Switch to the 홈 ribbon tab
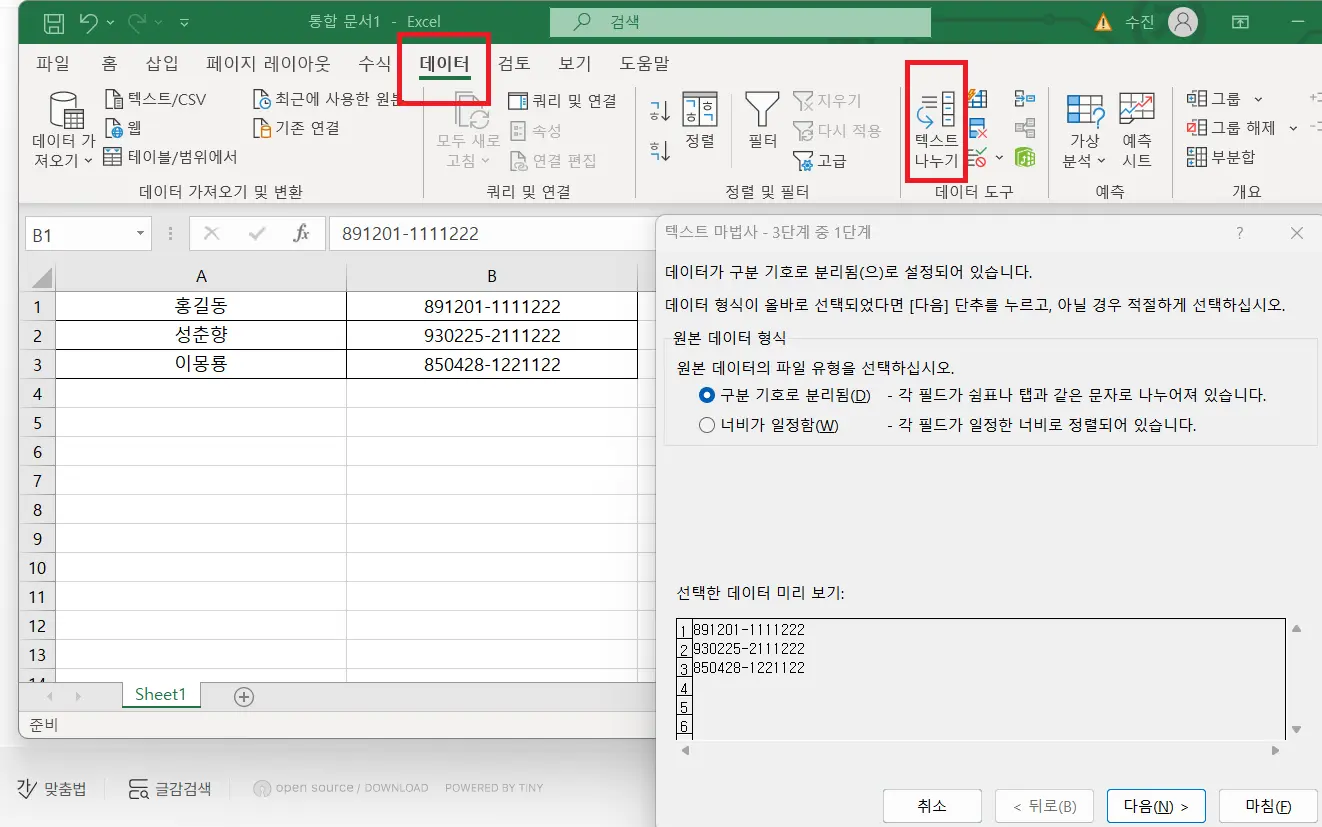The width and height of the screenshot is (1322, 827). (109, 64)
